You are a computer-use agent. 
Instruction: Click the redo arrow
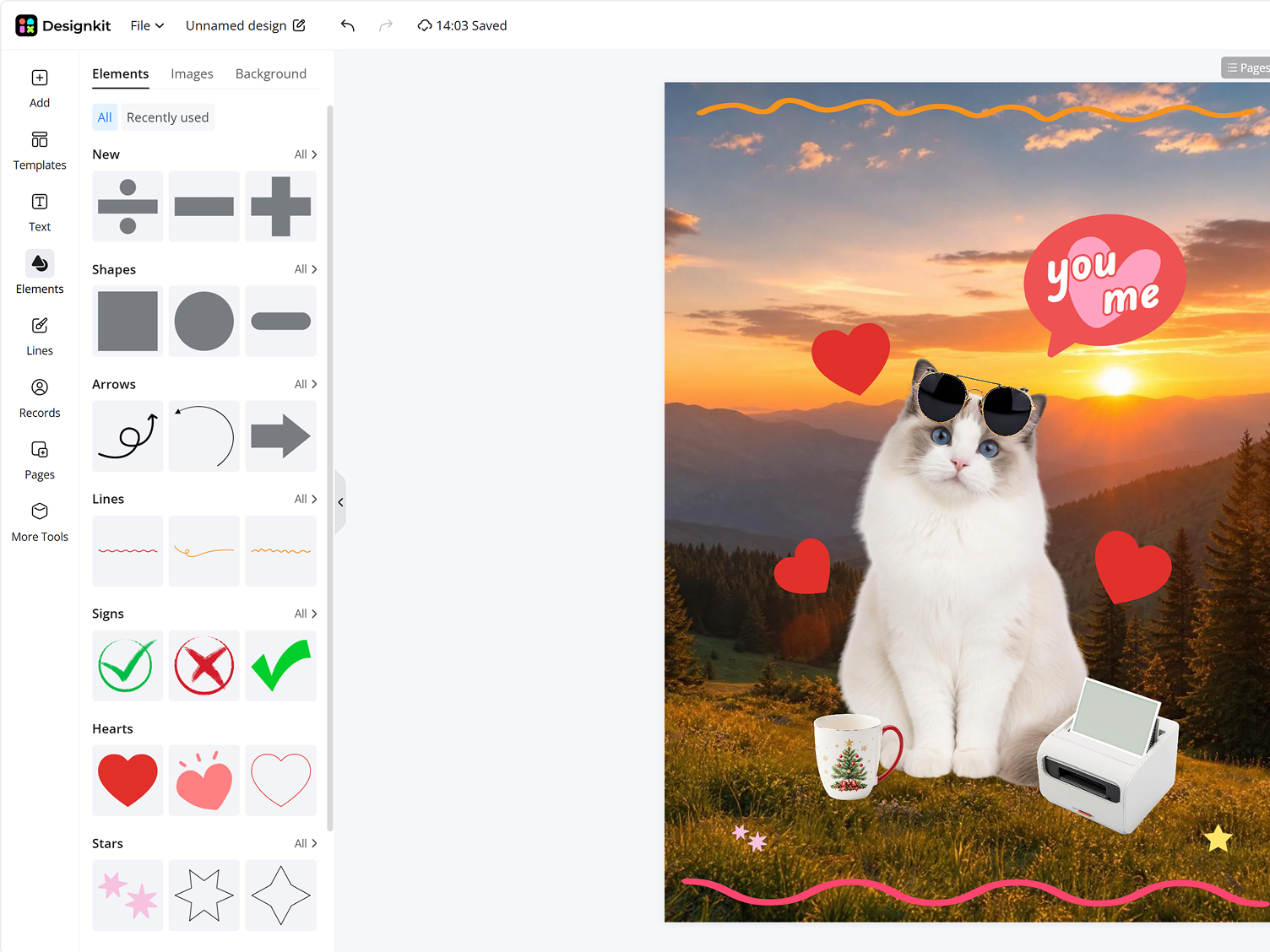[x=386, y=25]
